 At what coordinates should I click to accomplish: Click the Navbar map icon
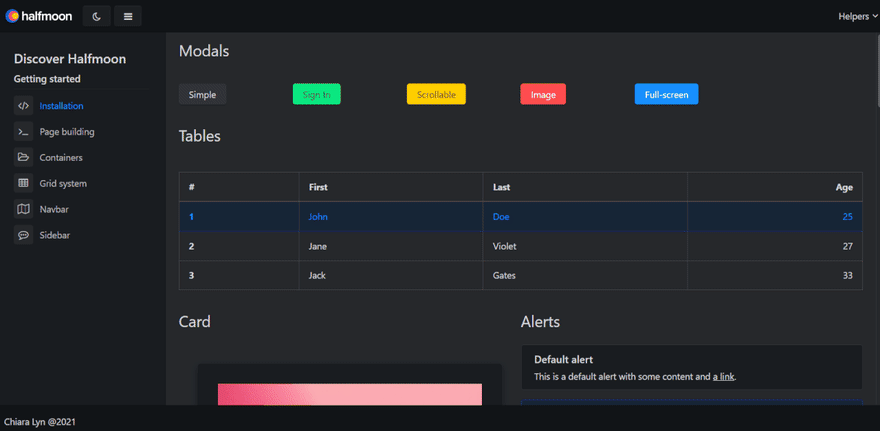click(x=23, y=209)
